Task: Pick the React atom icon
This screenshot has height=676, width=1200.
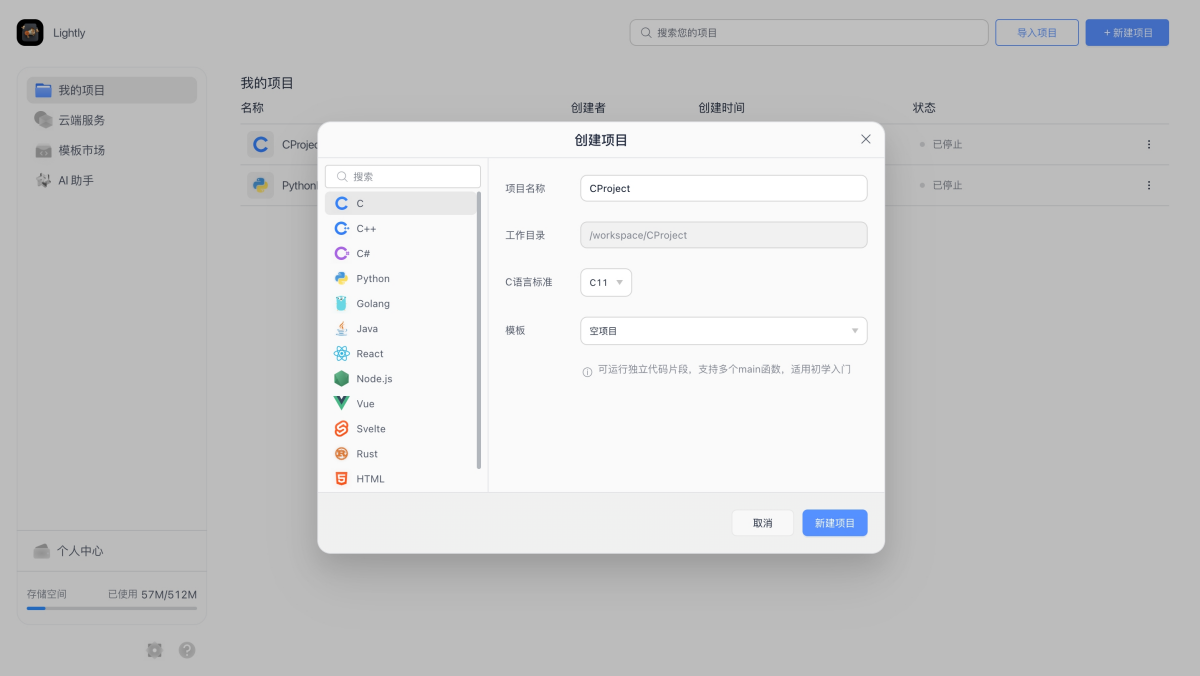Action: pyautogui.click(x=342, y=353)
